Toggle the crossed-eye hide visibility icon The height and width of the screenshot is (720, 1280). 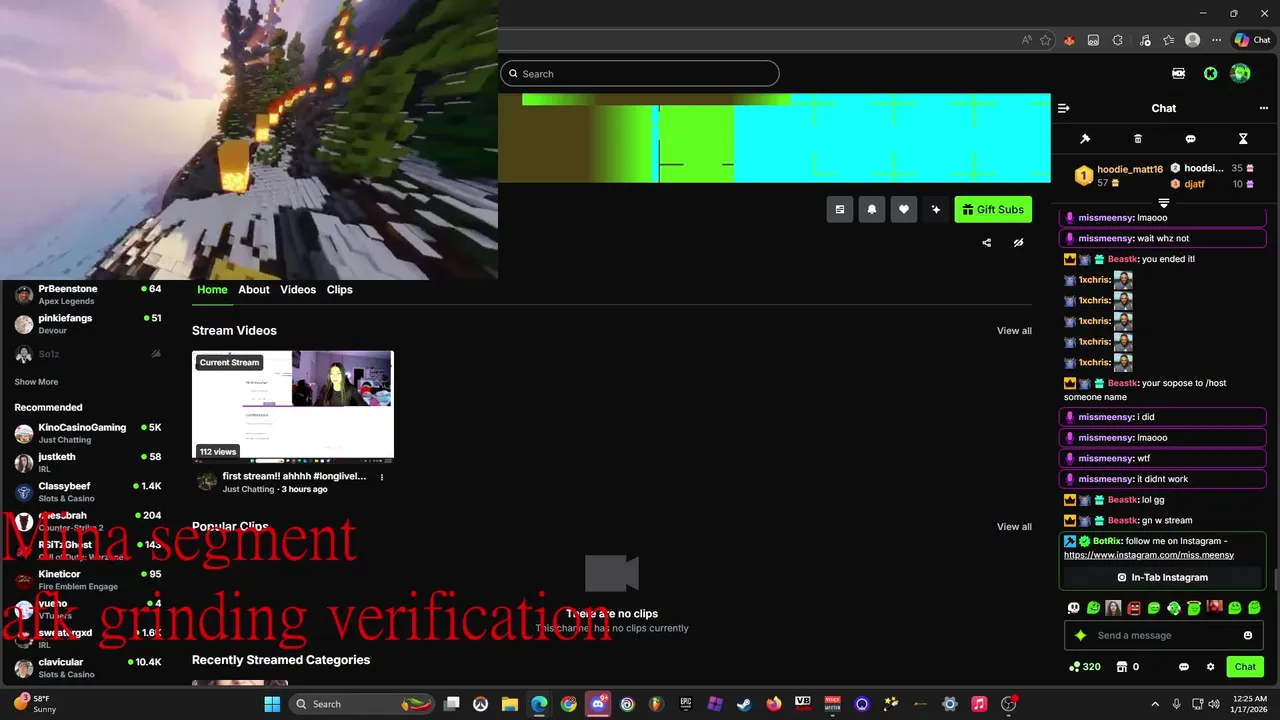(x=1018, y=242)
